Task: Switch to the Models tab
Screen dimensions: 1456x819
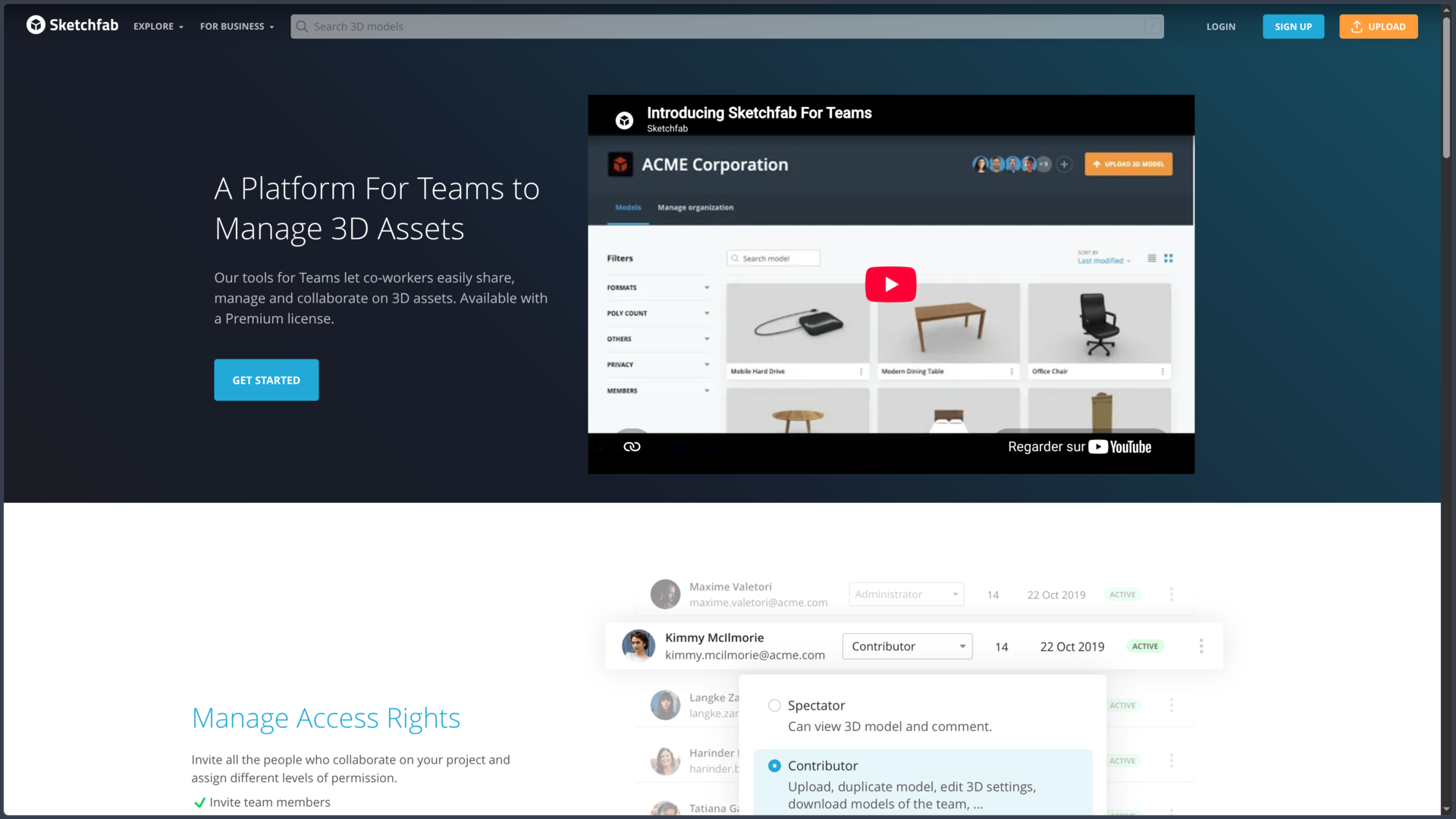Action: pyautogui.click(x=628, y=208)
